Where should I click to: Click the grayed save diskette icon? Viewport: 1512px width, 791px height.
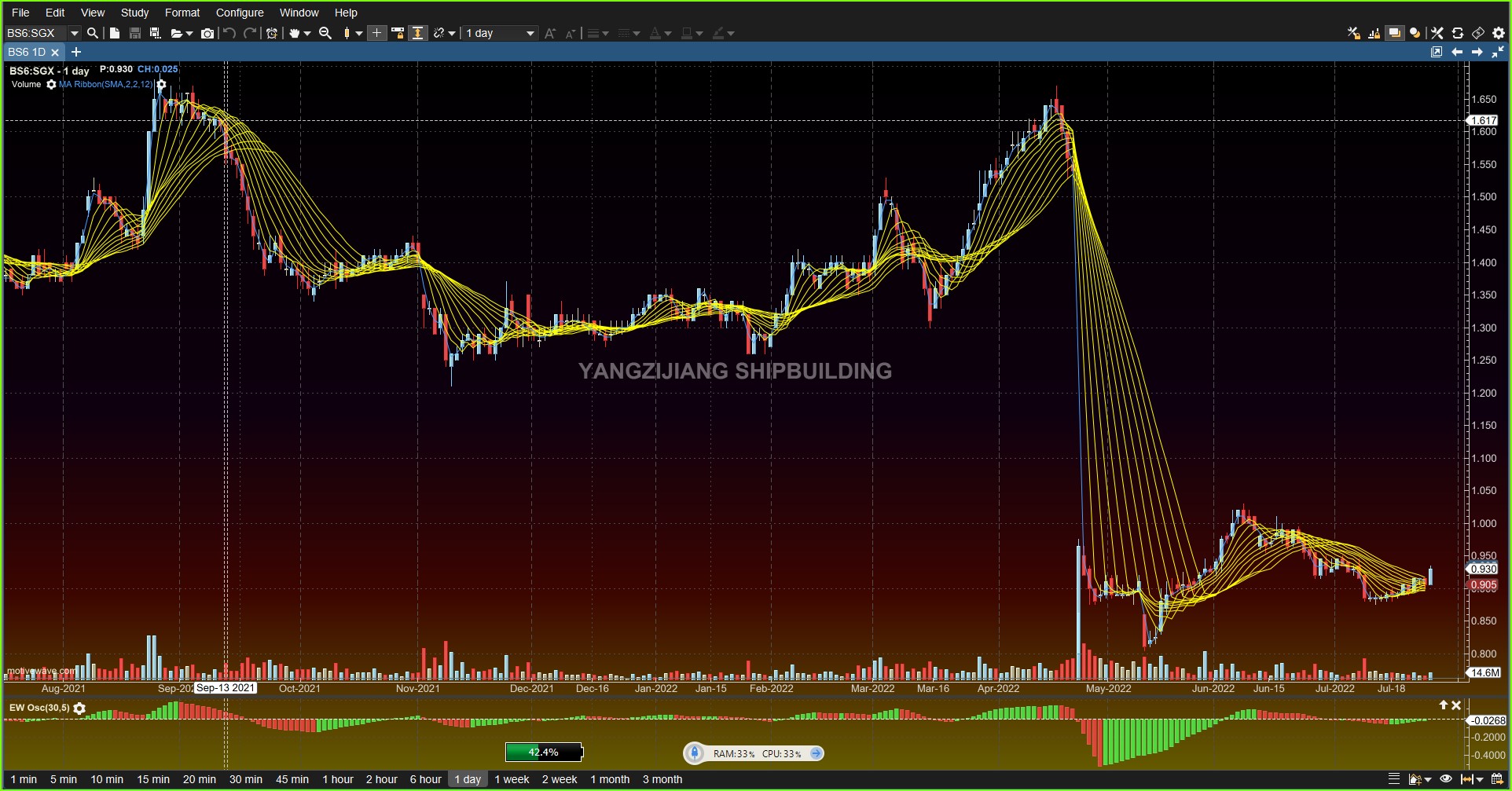point(135,33)
